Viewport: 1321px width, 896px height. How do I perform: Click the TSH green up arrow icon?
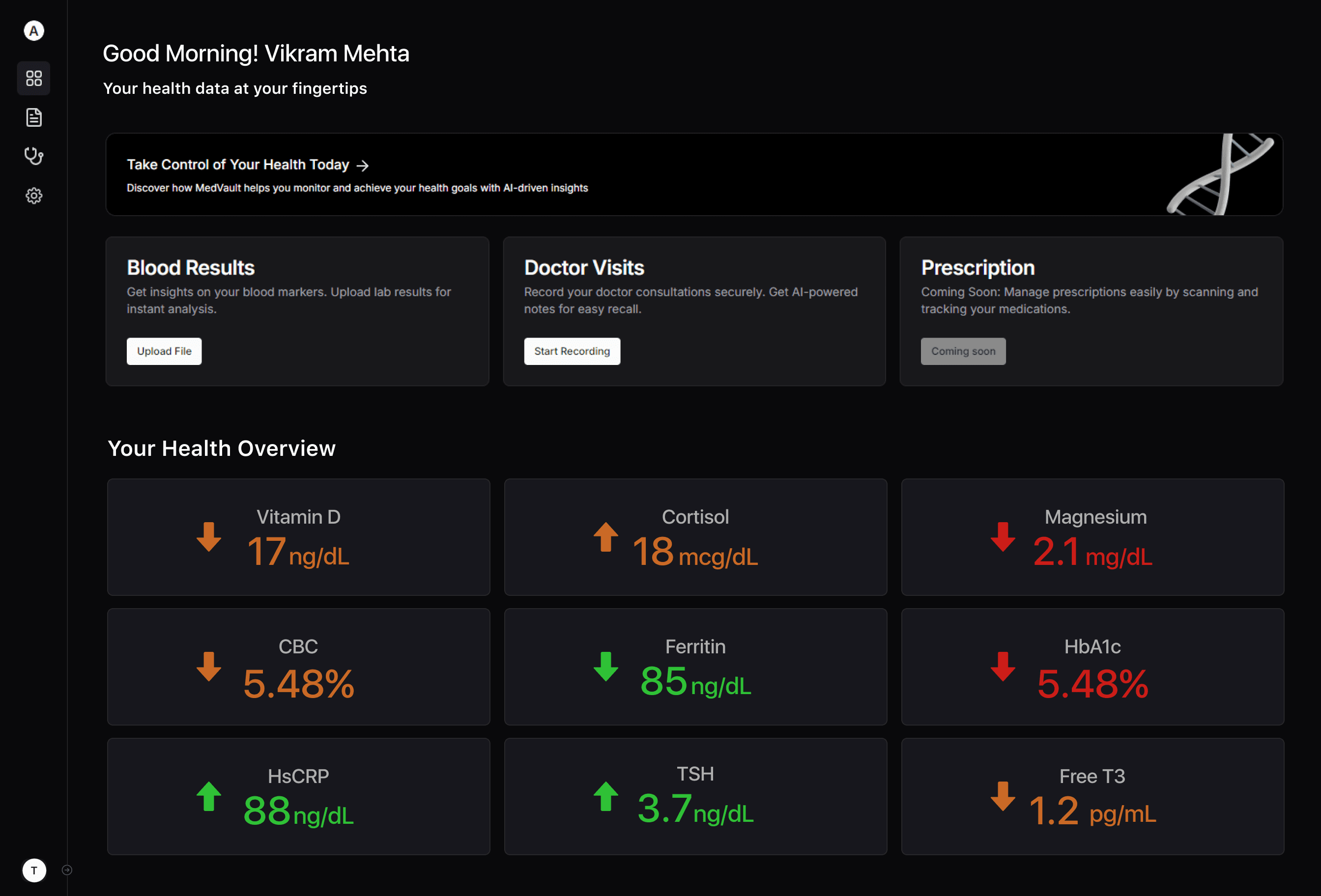pos(606,796)
